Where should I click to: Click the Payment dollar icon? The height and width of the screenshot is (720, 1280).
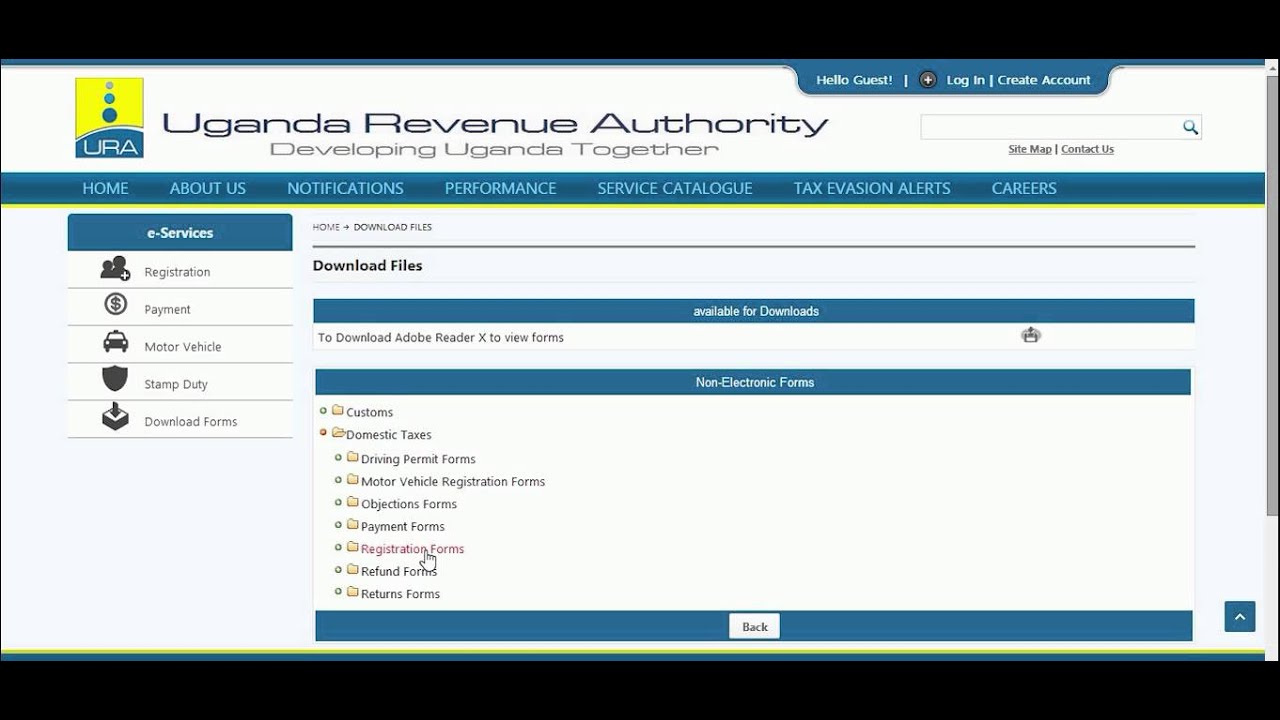(115, 305)
